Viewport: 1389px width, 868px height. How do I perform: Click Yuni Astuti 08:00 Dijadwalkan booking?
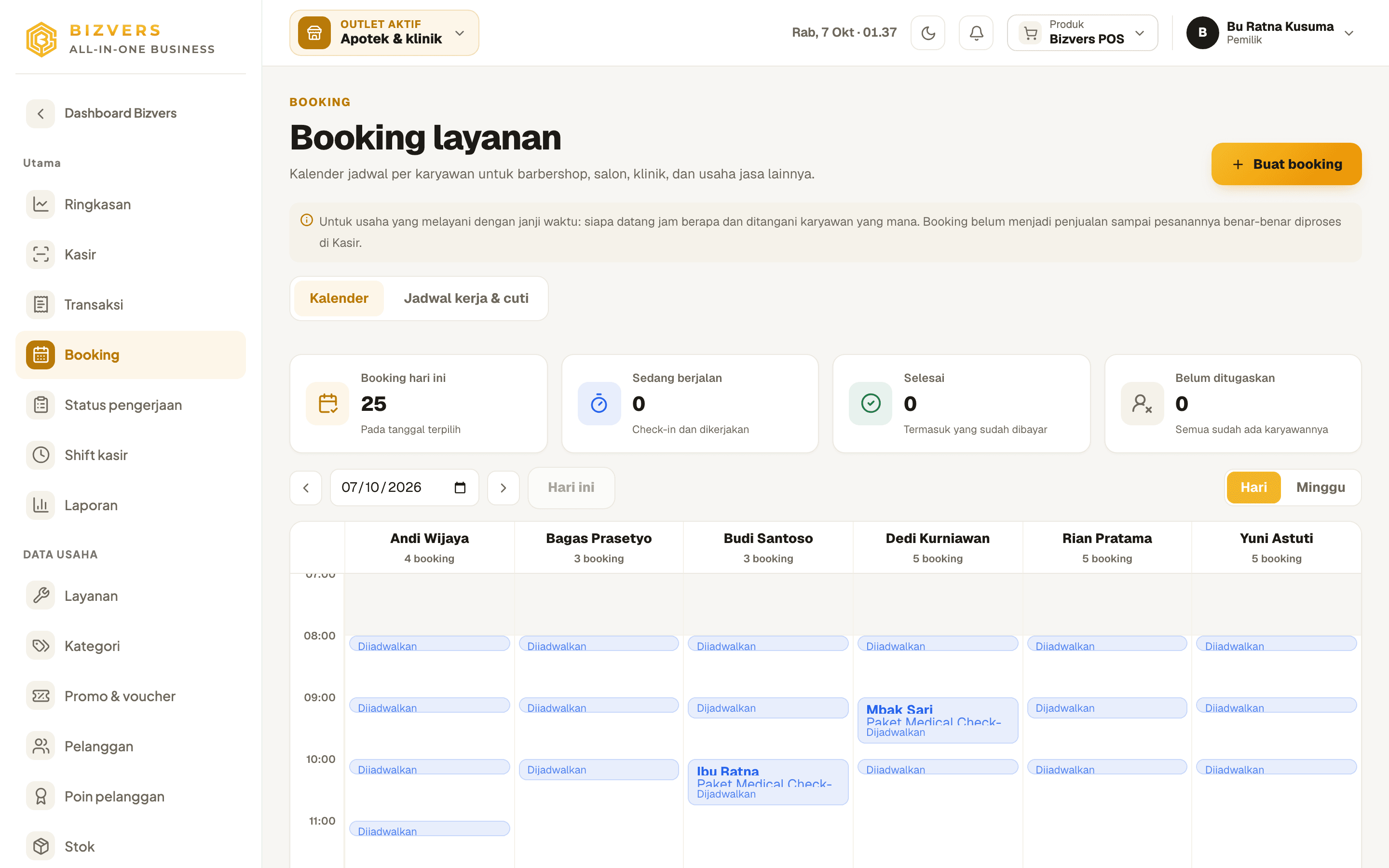coord(1276,644)
